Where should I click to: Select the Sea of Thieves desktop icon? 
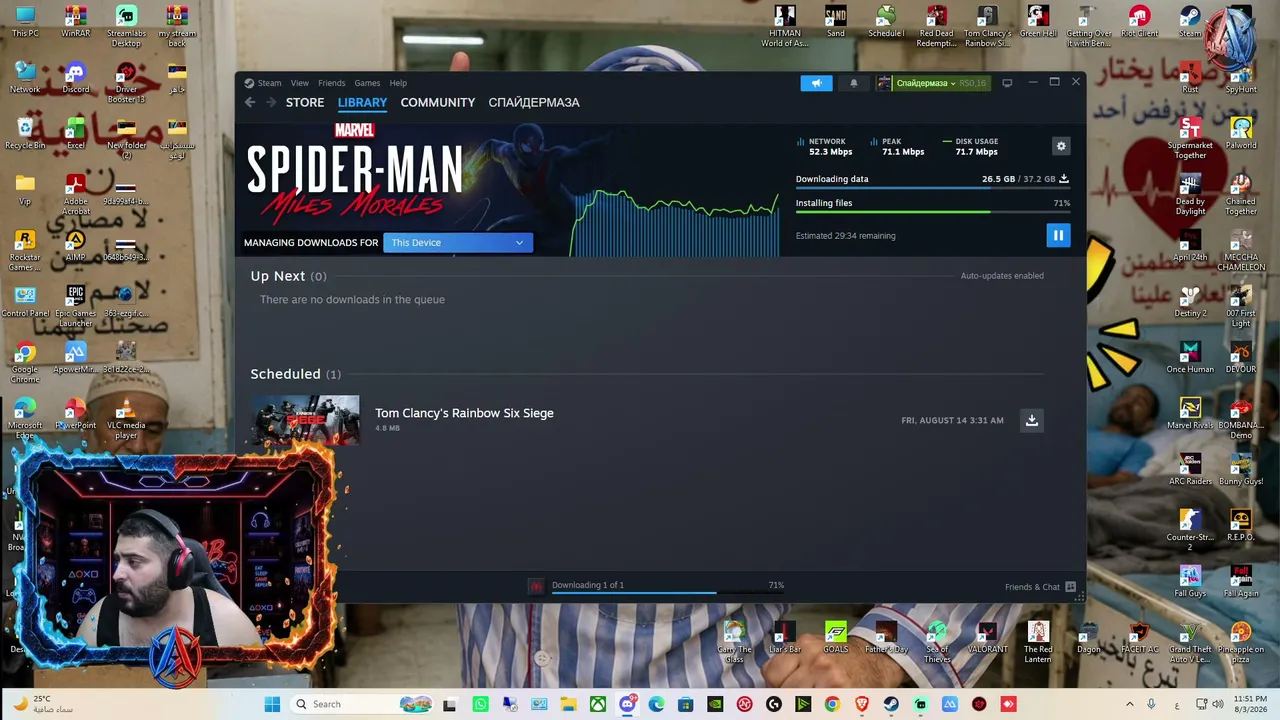pos(937,641)
